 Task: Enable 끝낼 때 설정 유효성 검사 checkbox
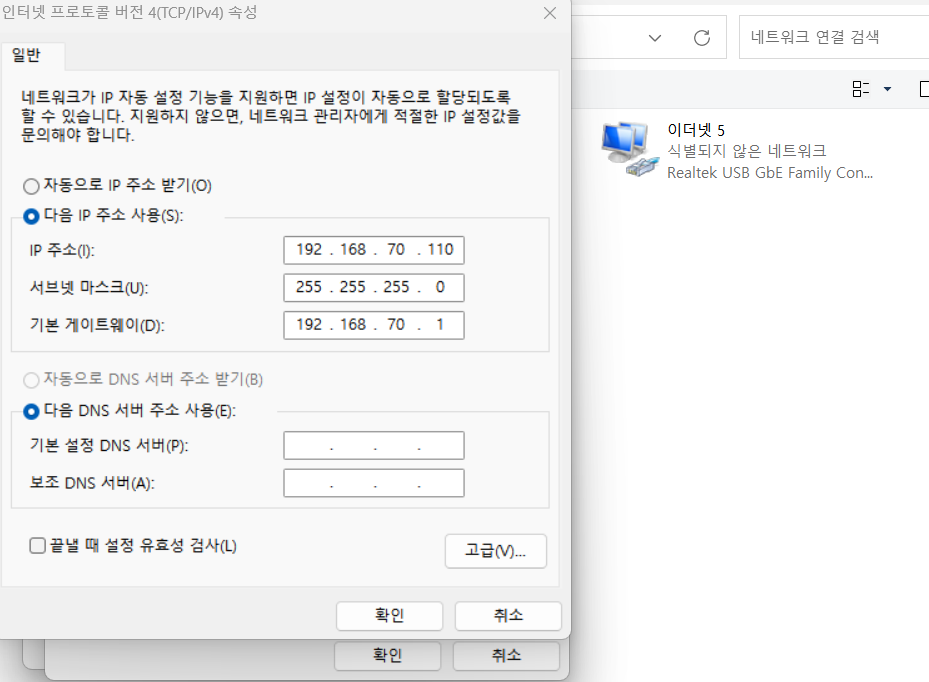pos(37,545)
